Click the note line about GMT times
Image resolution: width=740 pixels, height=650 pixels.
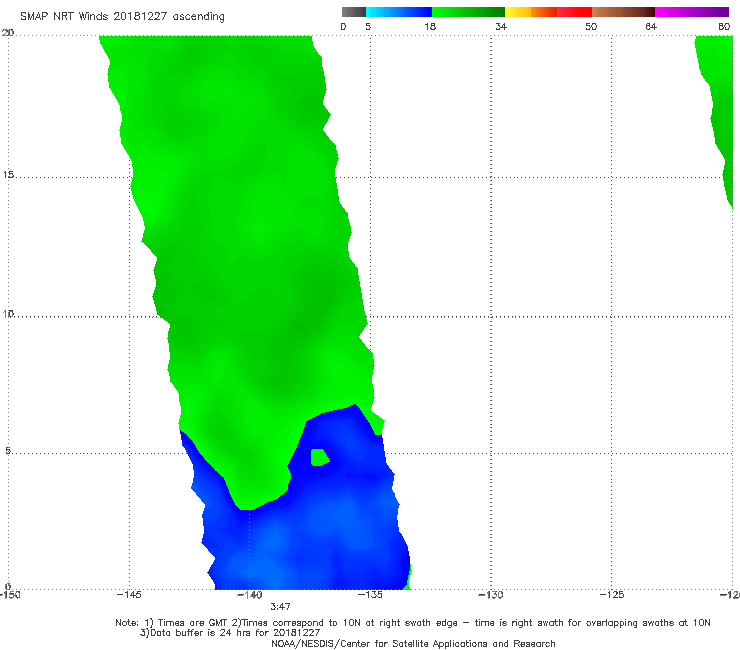click(413, 623)
